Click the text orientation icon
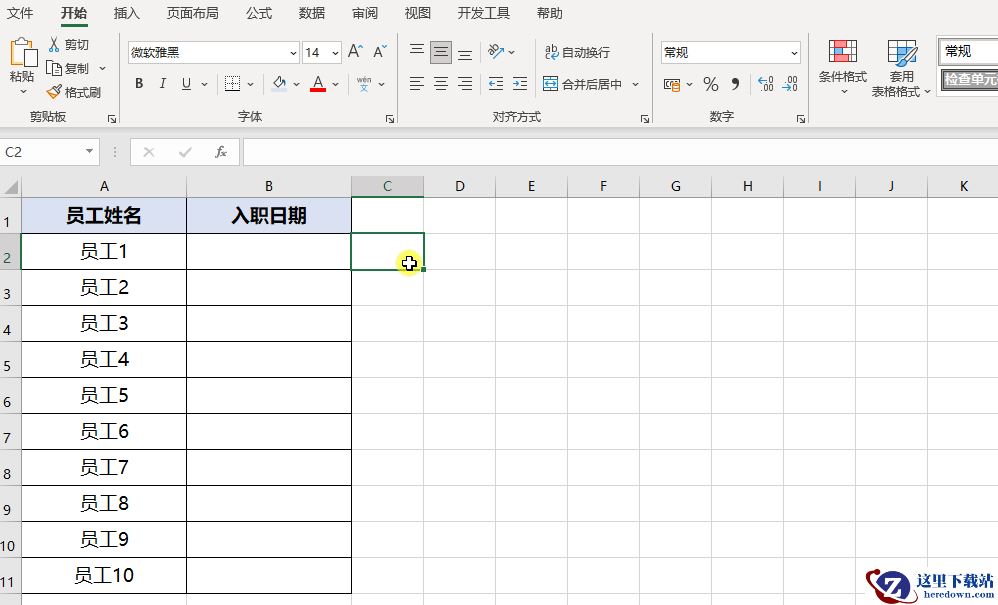The width and height of the screenshot is (998, 605). [x=496, y=51]
